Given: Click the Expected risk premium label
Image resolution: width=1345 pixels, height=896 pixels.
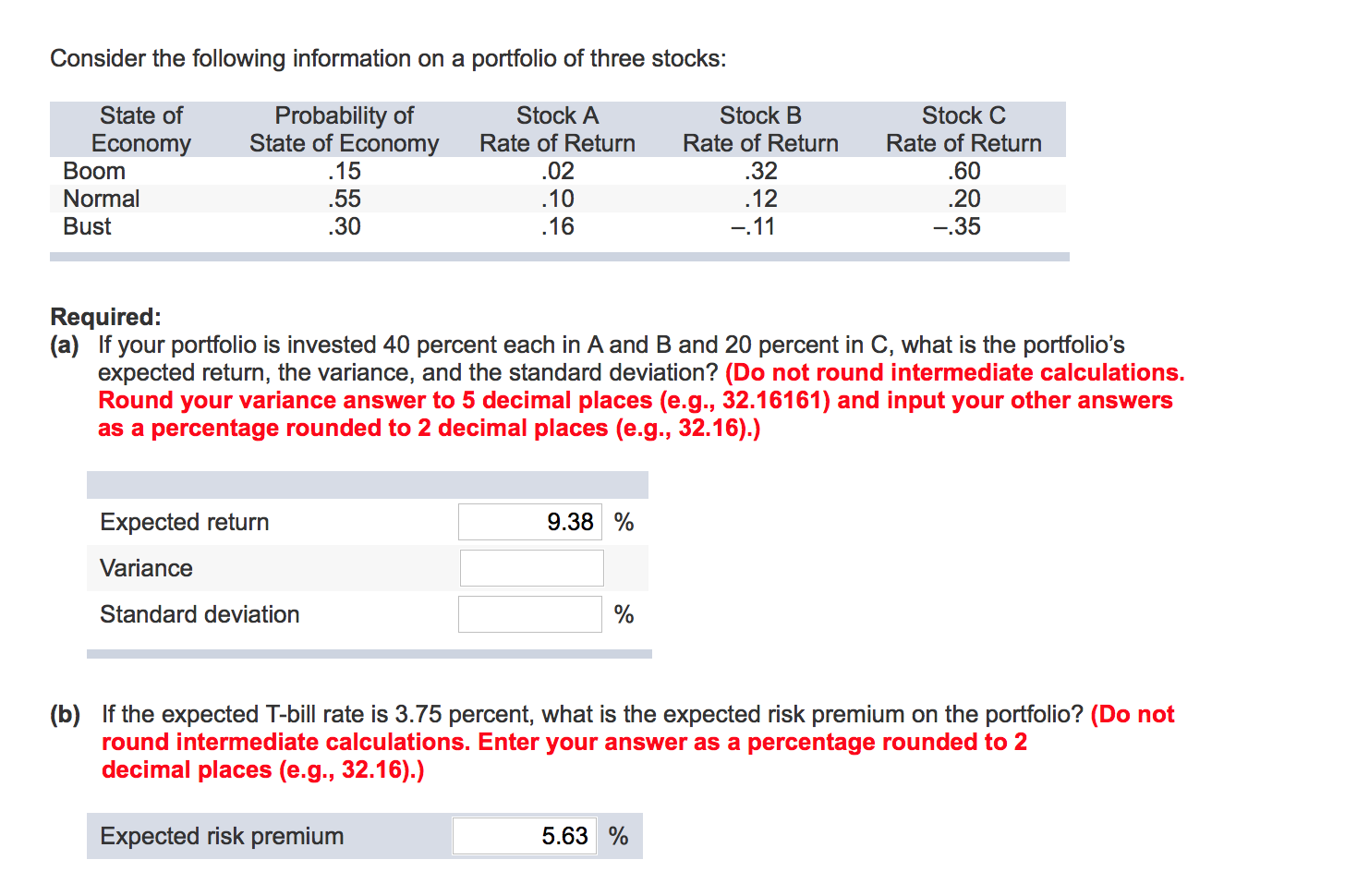Looking at the screenshot, I should click(x=222, y=835).
